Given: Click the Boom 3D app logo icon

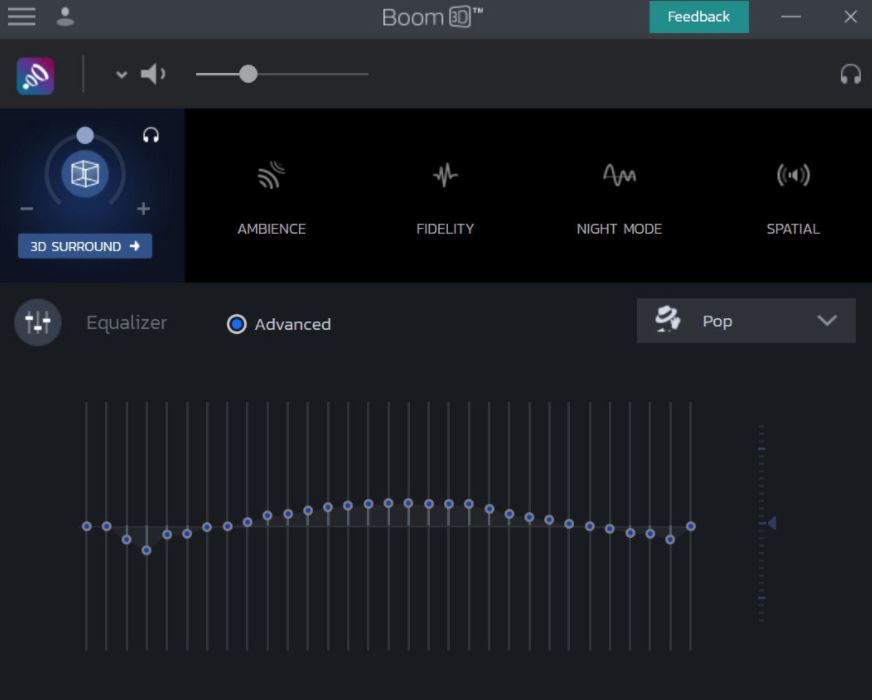Looking at the screenshot, I should point(35,75).
